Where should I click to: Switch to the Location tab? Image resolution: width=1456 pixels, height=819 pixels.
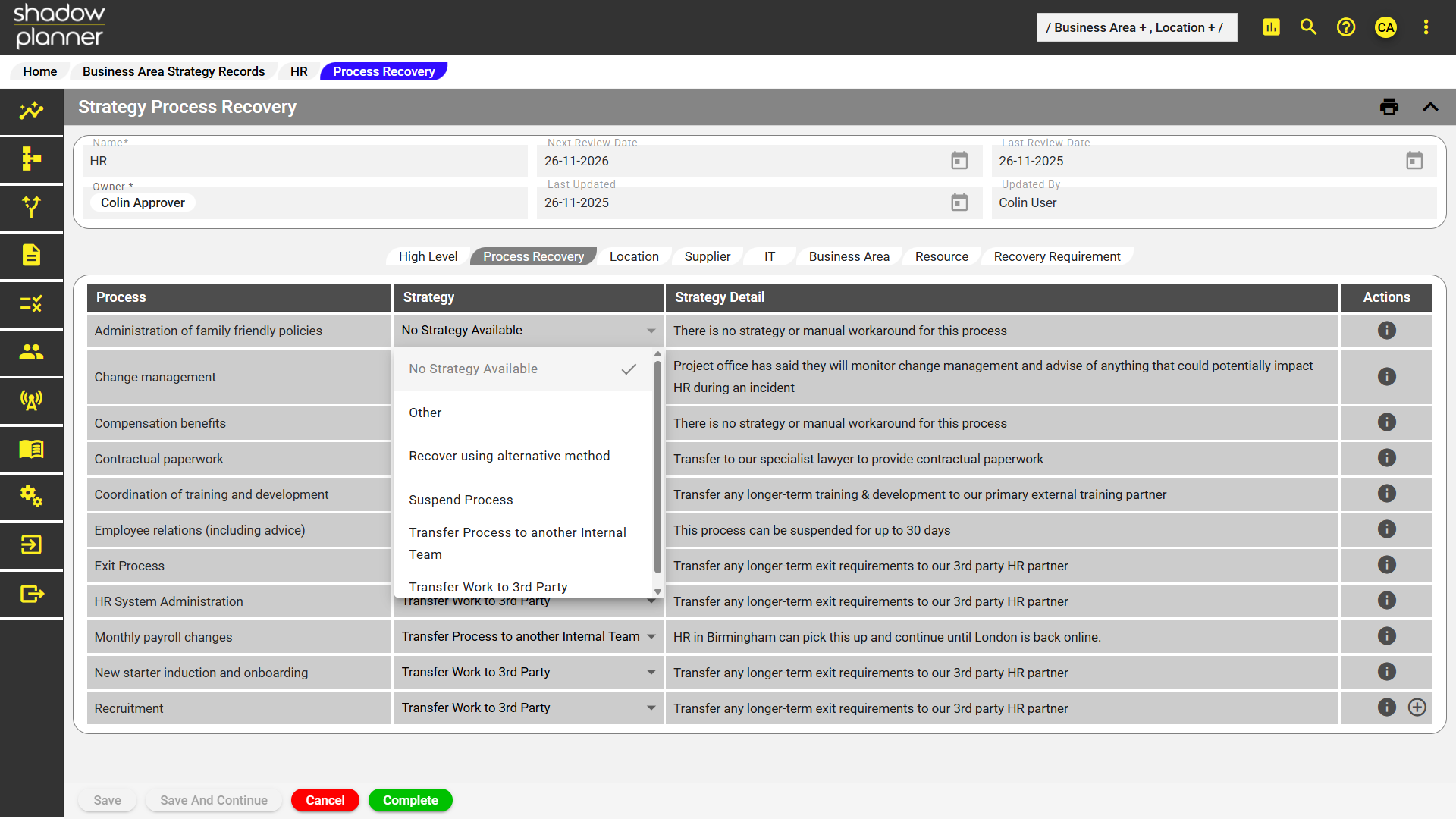click(x=634, y=256)
